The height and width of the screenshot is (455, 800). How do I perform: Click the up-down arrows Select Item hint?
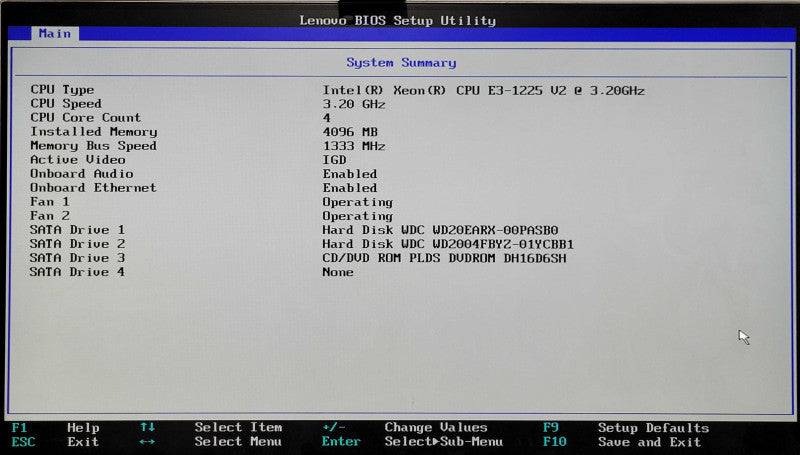[x=211, y=427]
